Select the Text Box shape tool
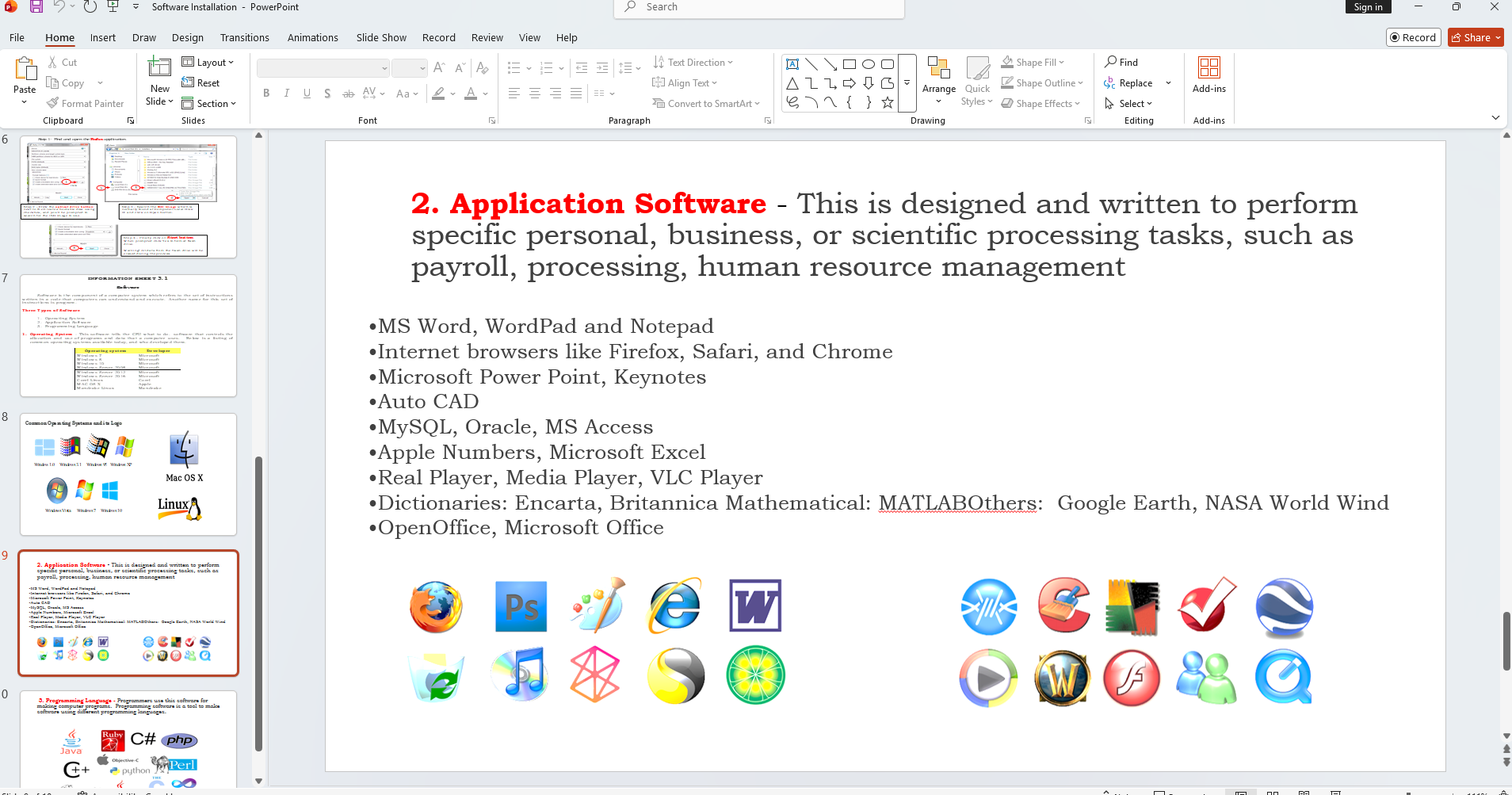1512x795 pixels. 792,64
